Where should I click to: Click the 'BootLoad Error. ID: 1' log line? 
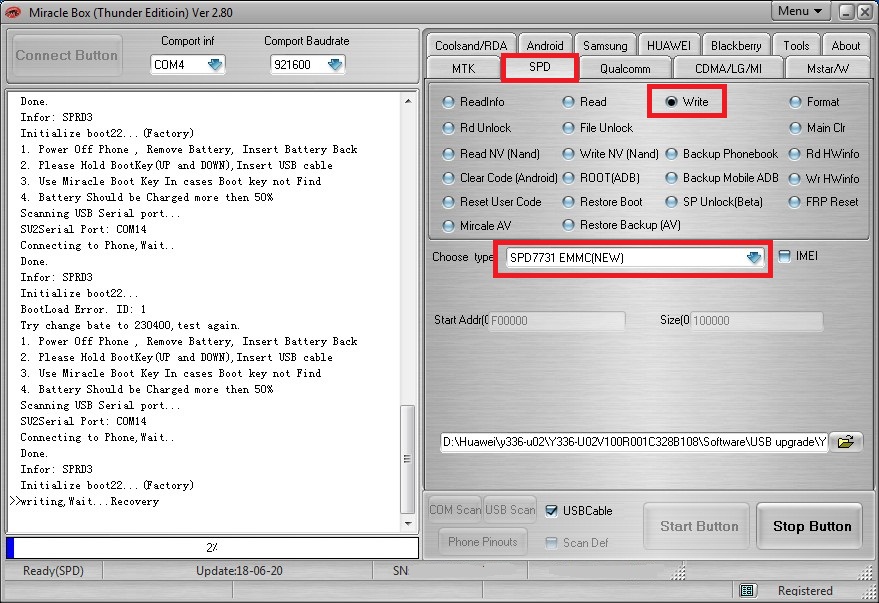tap(83, 309)
